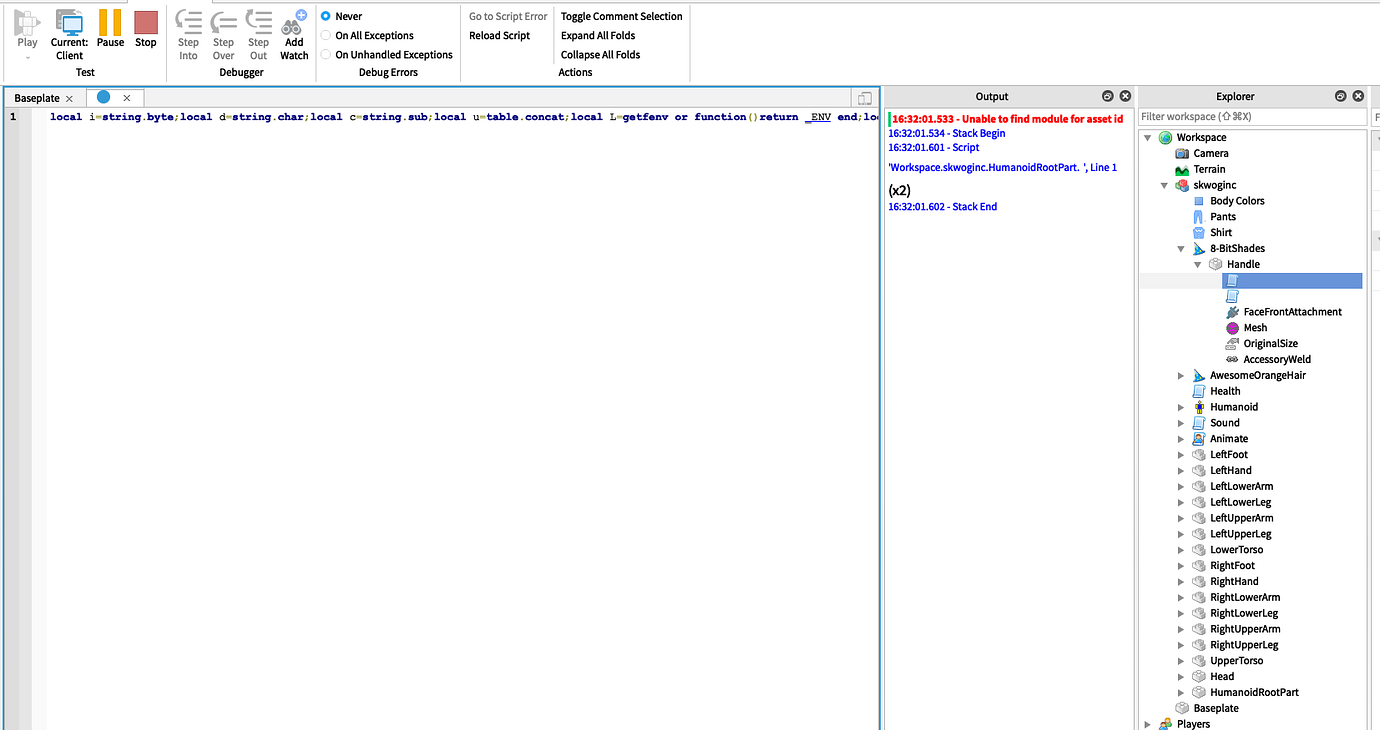Viewport: 1380px width, 730px height.
Task: Undock the Output panel with float icon
Action: (x=1108, y=96)
